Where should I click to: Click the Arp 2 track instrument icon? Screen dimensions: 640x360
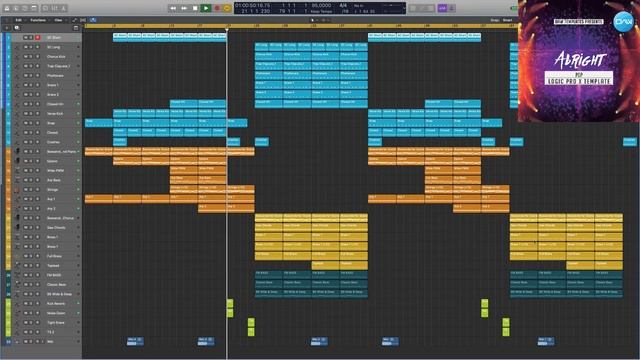[x=17, y=209]
